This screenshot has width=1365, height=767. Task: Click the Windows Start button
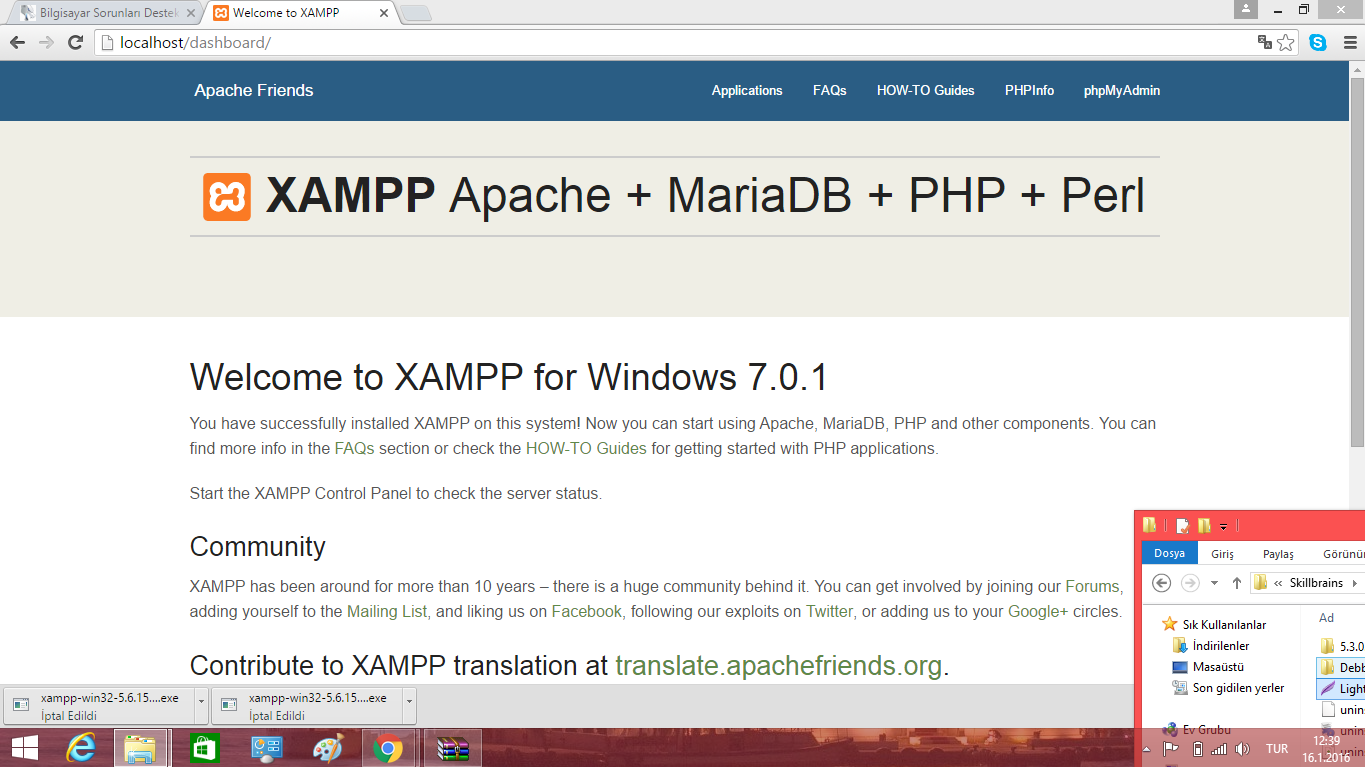tap(25, 748)
